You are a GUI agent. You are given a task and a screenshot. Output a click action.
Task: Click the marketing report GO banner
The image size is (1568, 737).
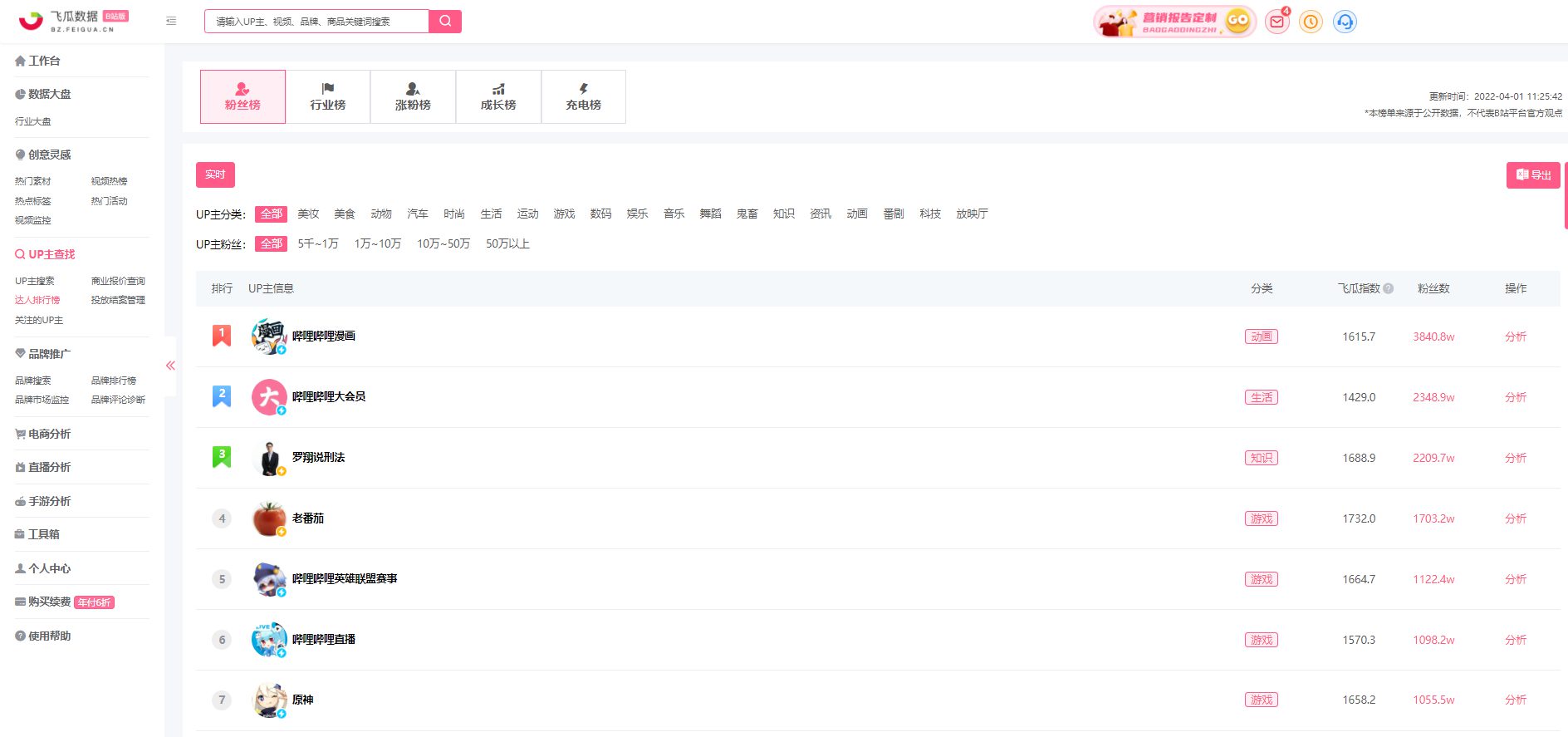pyautogui.click(x=1174, y=22)
